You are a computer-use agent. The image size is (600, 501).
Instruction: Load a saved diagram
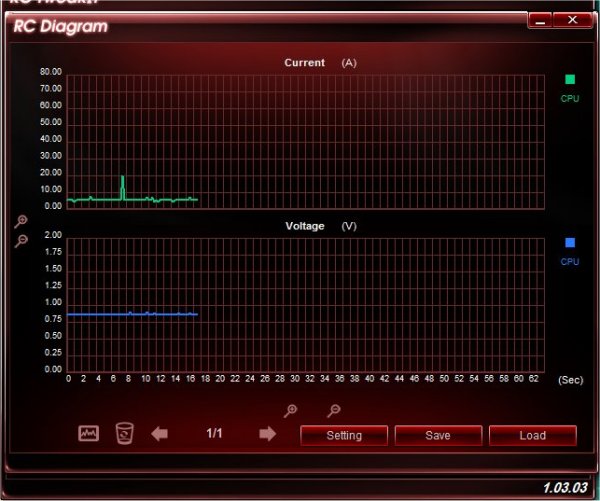[x=533, y=435]
